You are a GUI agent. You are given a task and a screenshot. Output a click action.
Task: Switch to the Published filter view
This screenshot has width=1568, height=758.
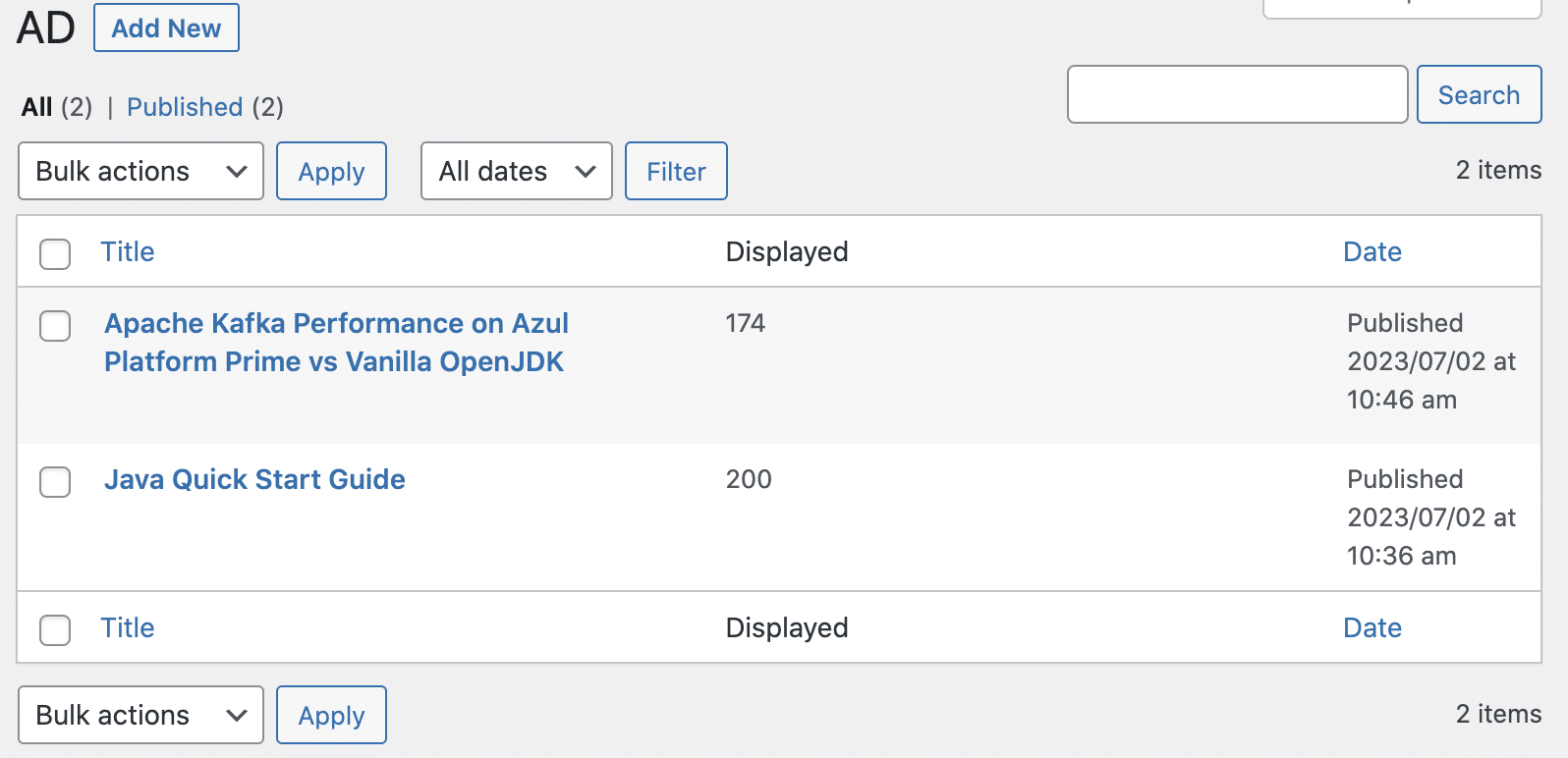pyautogui.click(x=185, y=107)
